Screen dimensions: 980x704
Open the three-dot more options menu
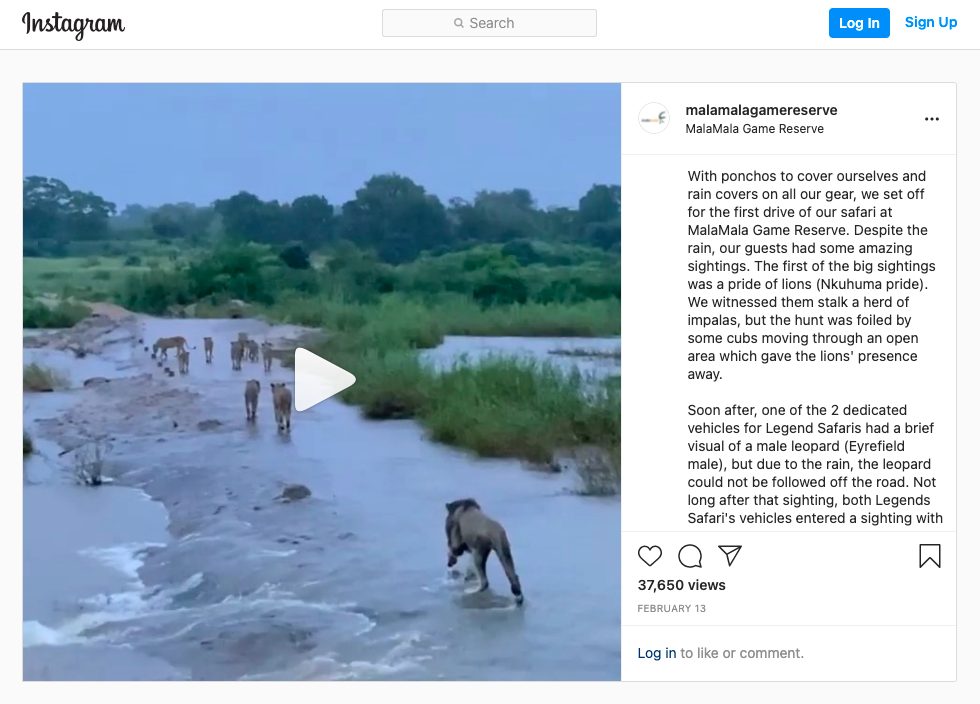click(x=931, y=119)
